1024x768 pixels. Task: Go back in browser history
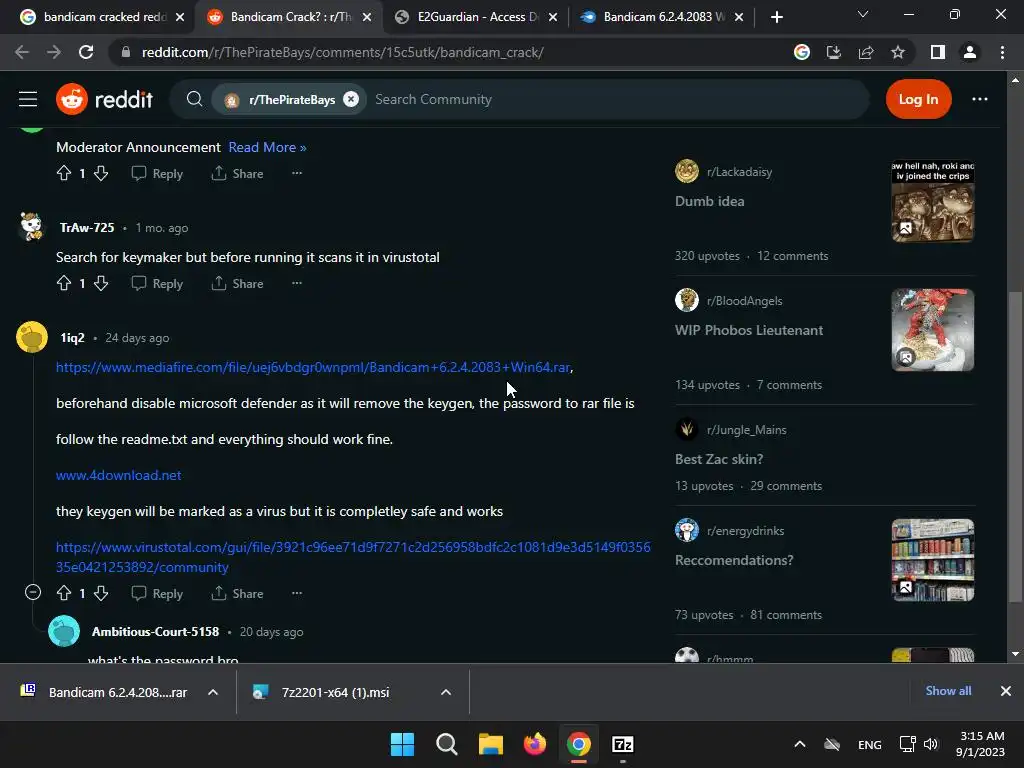(x=22, y=52)
